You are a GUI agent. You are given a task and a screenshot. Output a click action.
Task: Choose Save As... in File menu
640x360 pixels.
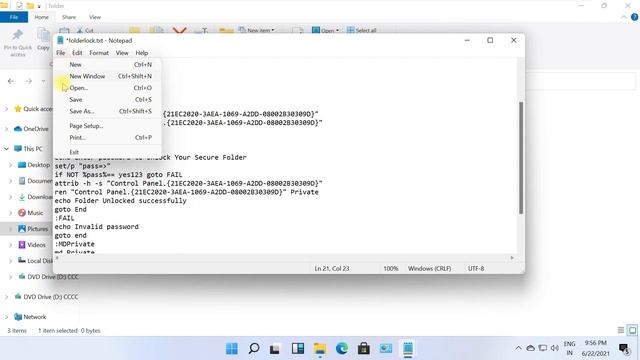(x=108, y=111)
